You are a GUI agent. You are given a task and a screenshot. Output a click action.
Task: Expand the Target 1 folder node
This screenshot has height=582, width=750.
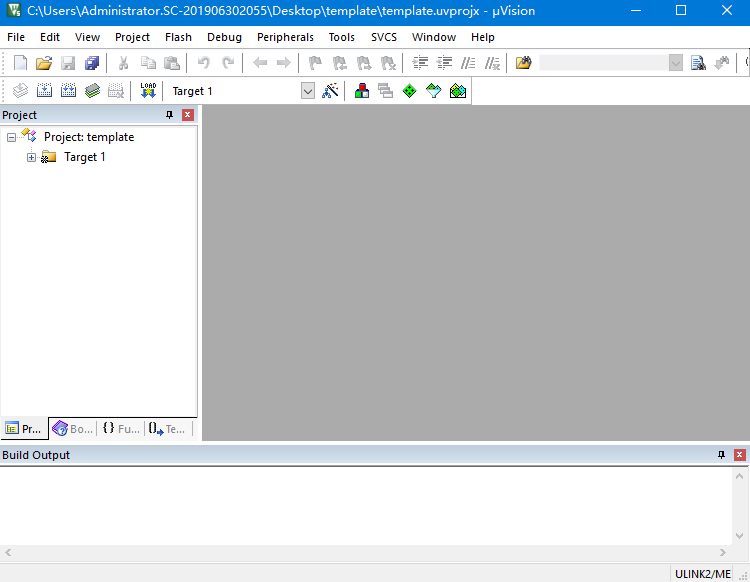click(x=32, y=157)
